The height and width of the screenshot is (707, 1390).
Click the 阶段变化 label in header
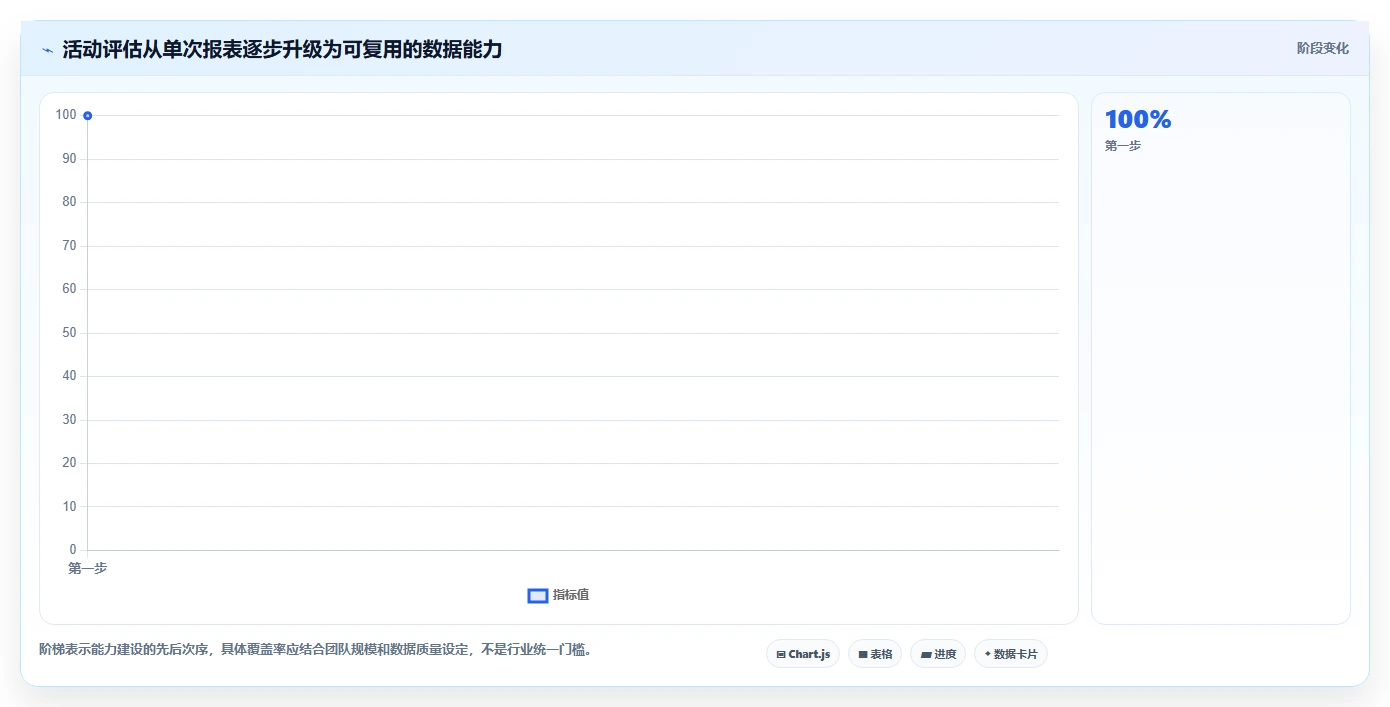(x=1323, y=48)
